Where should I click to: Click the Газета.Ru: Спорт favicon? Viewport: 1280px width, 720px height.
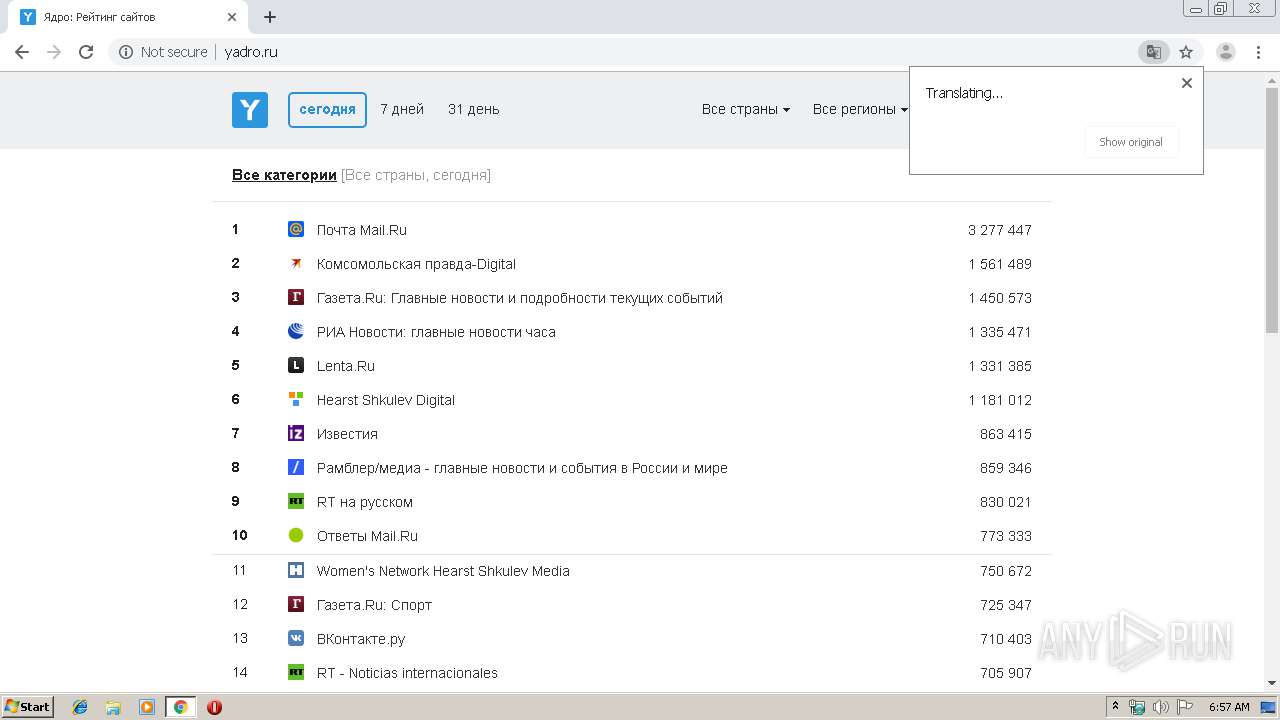point(296,604)
